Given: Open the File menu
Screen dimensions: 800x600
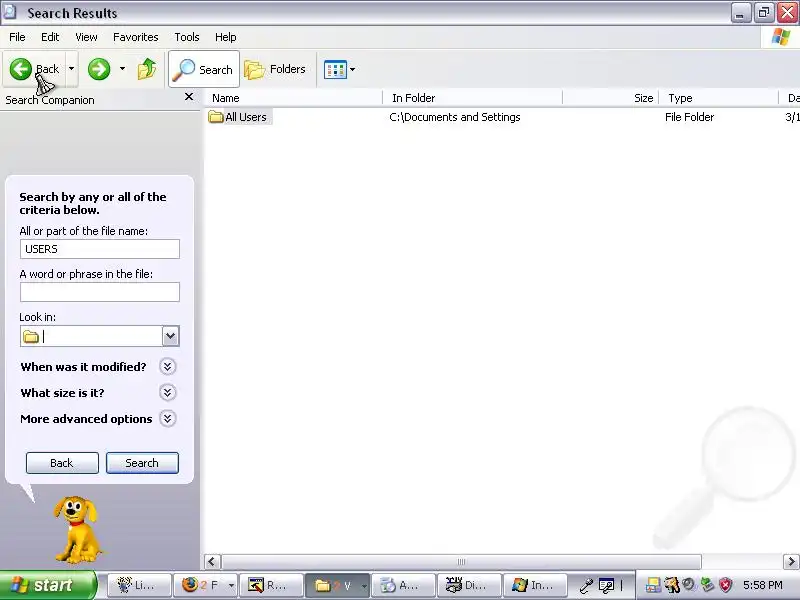Looking at the screenshot, I should pos(17,37).
